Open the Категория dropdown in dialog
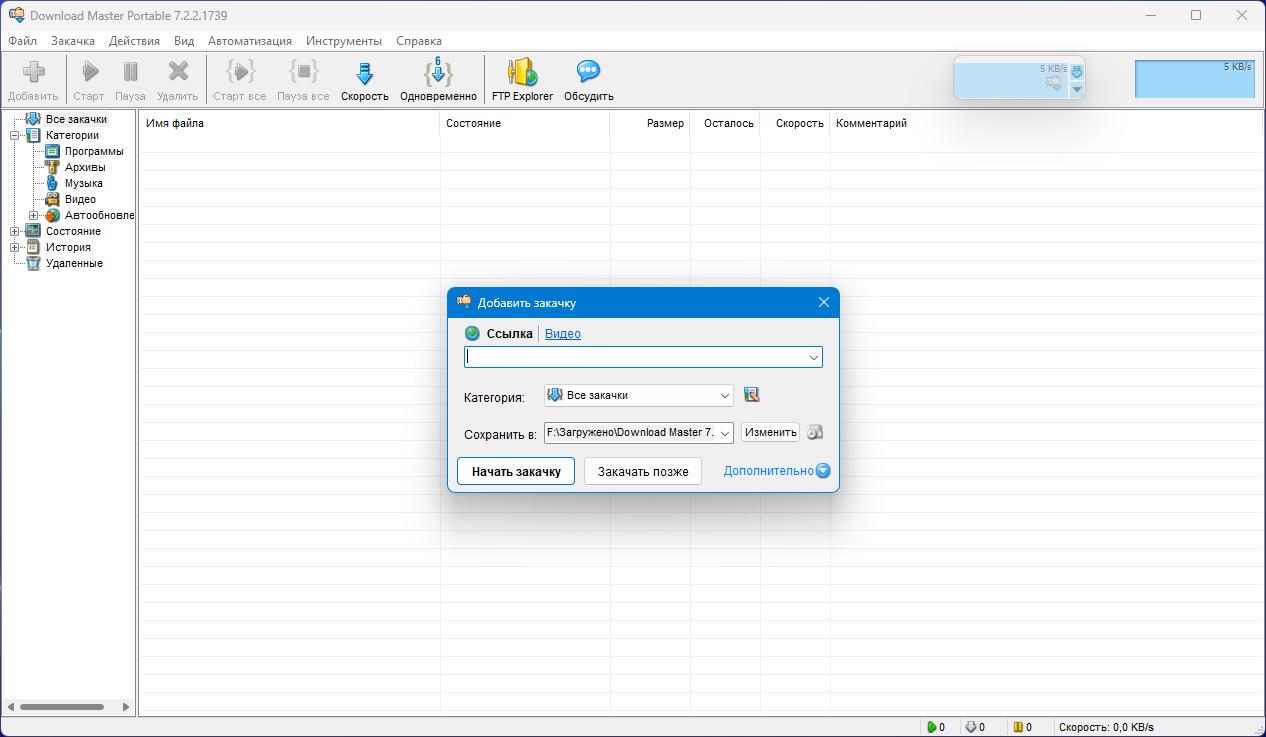 (725, 396)
